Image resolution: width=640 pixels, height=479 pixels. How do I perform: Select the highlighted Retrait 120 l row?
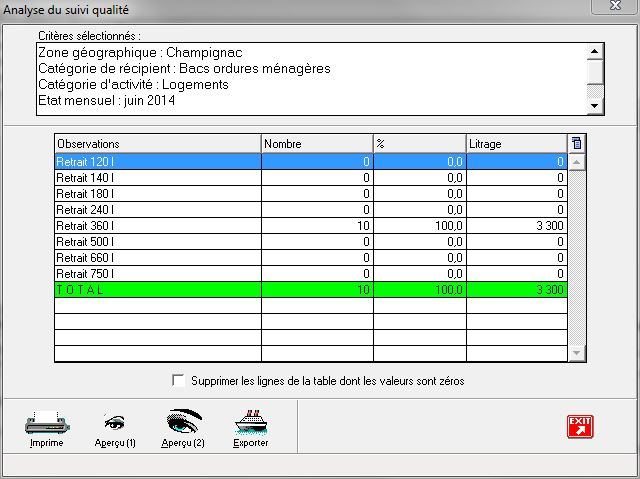point(157,162)
